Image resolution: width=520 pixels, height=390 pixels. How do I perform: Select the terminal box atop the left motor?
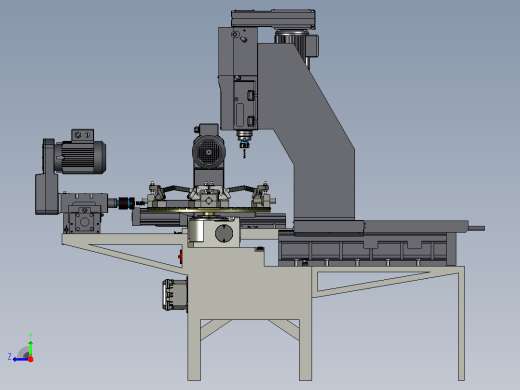pyautogui.click(x=82, y=135)
